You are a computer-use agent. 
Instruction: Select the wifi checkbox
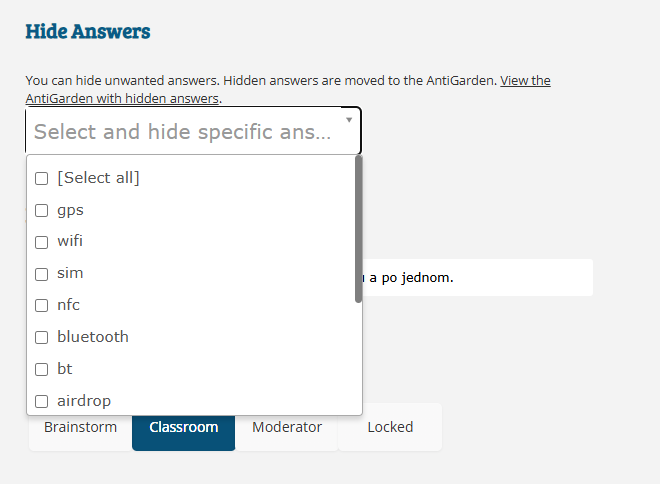[x=42, y=242]
